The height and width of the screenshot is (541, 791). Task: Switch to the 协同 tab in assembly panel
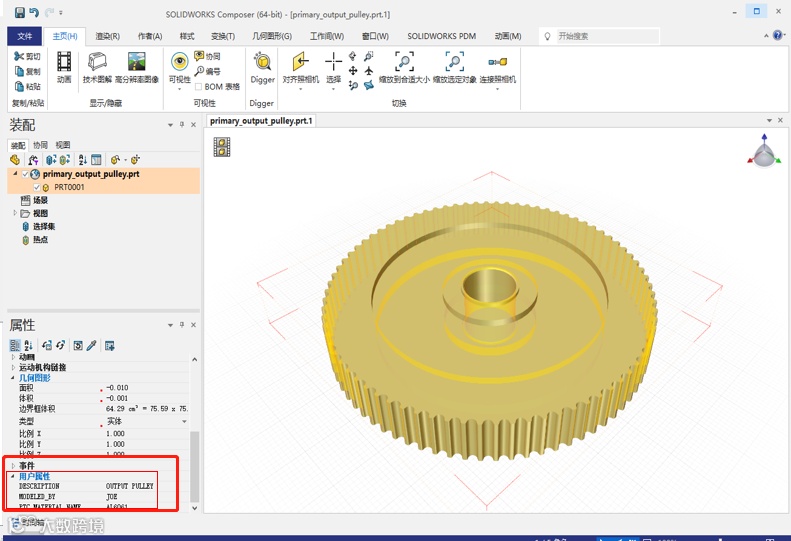coord(40,145)
